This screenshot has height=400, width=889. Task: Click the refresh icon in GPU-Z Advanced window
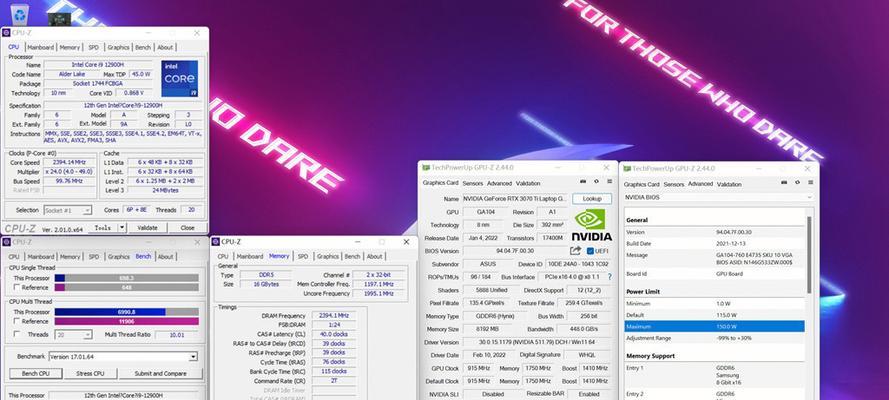pos(797,182)
